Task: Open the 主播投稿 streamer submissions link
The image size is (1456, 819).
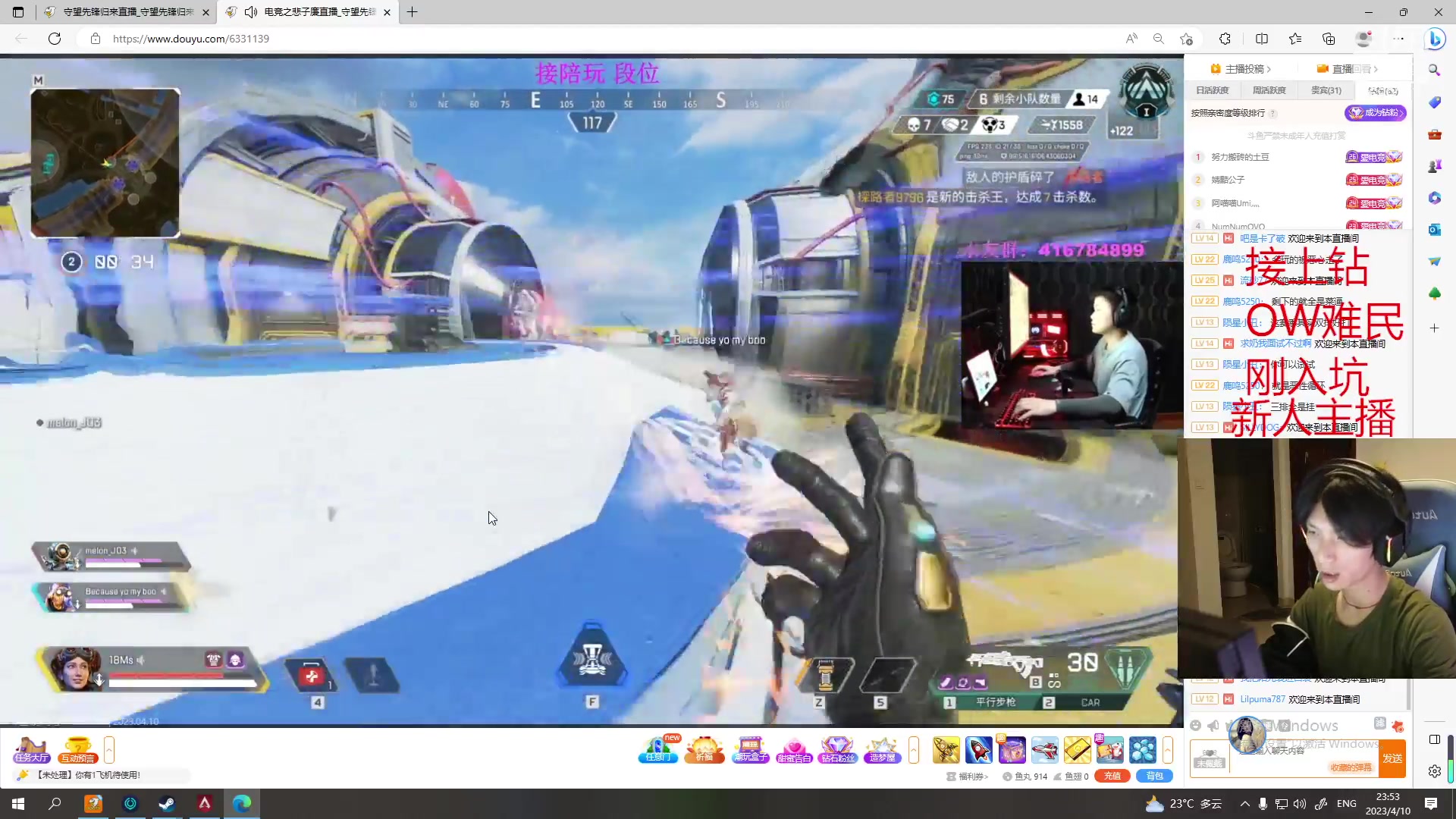Action: point(1241,69)
